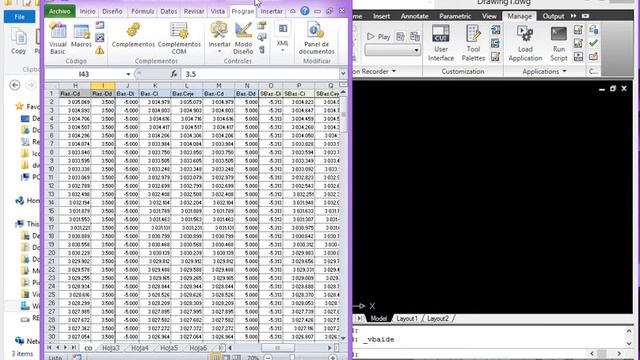The image size is (640, 360).
Task: Open Panel de documentos
Action: [x=316, y=38]
